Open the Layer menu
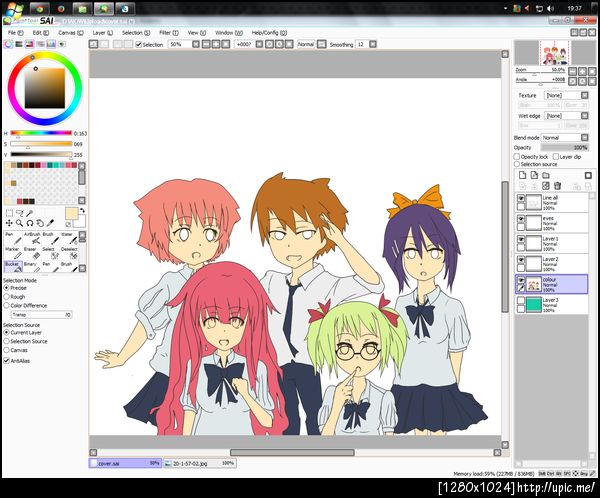 [x=103, y=33]
